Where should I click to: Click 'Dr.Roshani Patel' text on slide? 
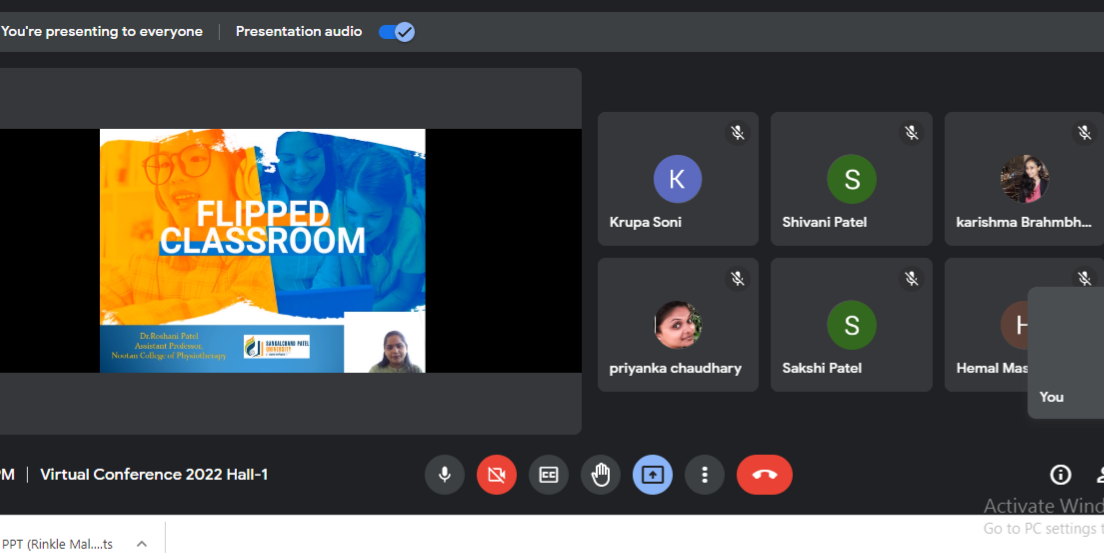170,336
